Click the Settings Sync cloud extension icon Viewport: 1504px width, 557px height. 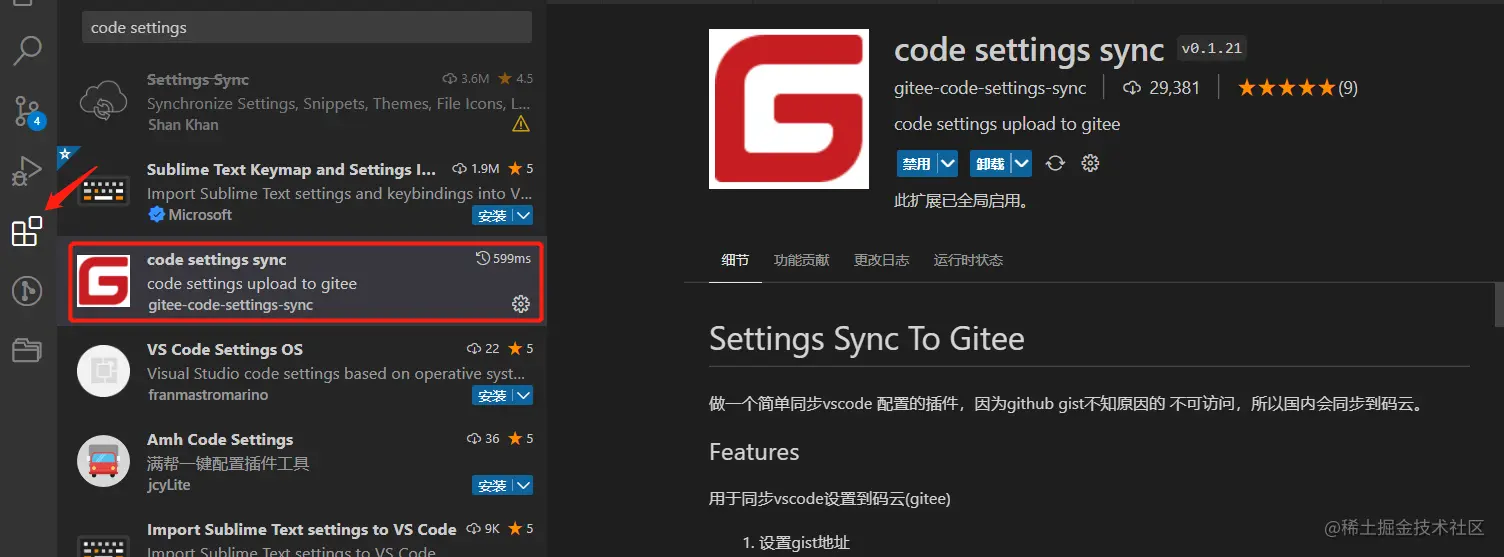click(x=104, y=102)
